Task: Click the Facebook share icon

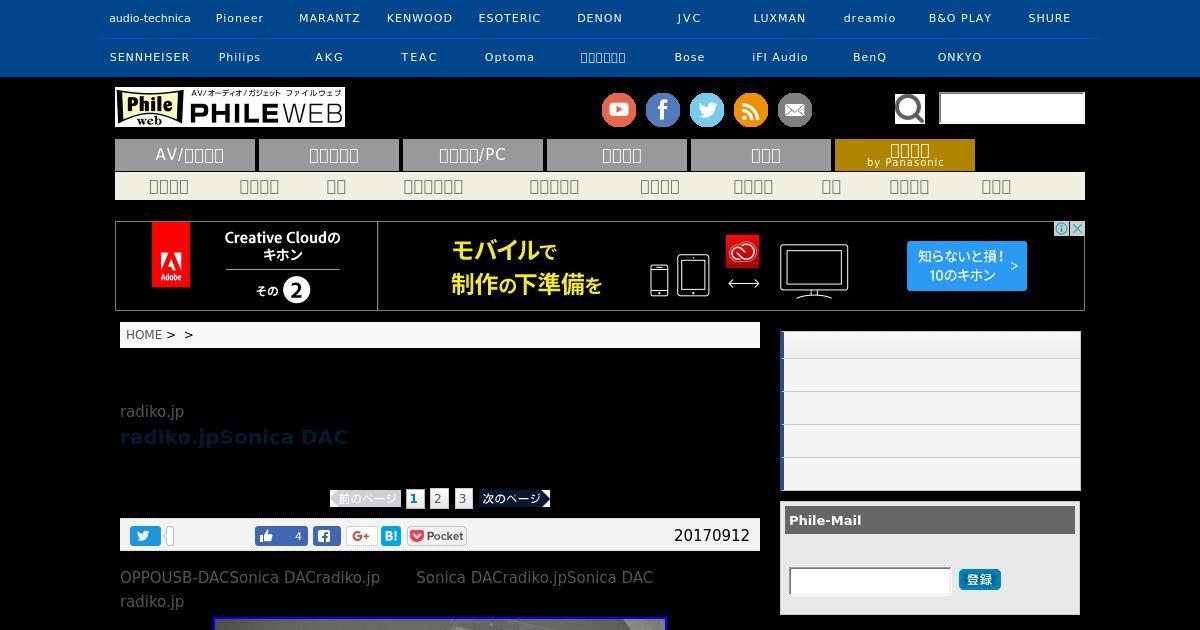Action: coord(327,536)
